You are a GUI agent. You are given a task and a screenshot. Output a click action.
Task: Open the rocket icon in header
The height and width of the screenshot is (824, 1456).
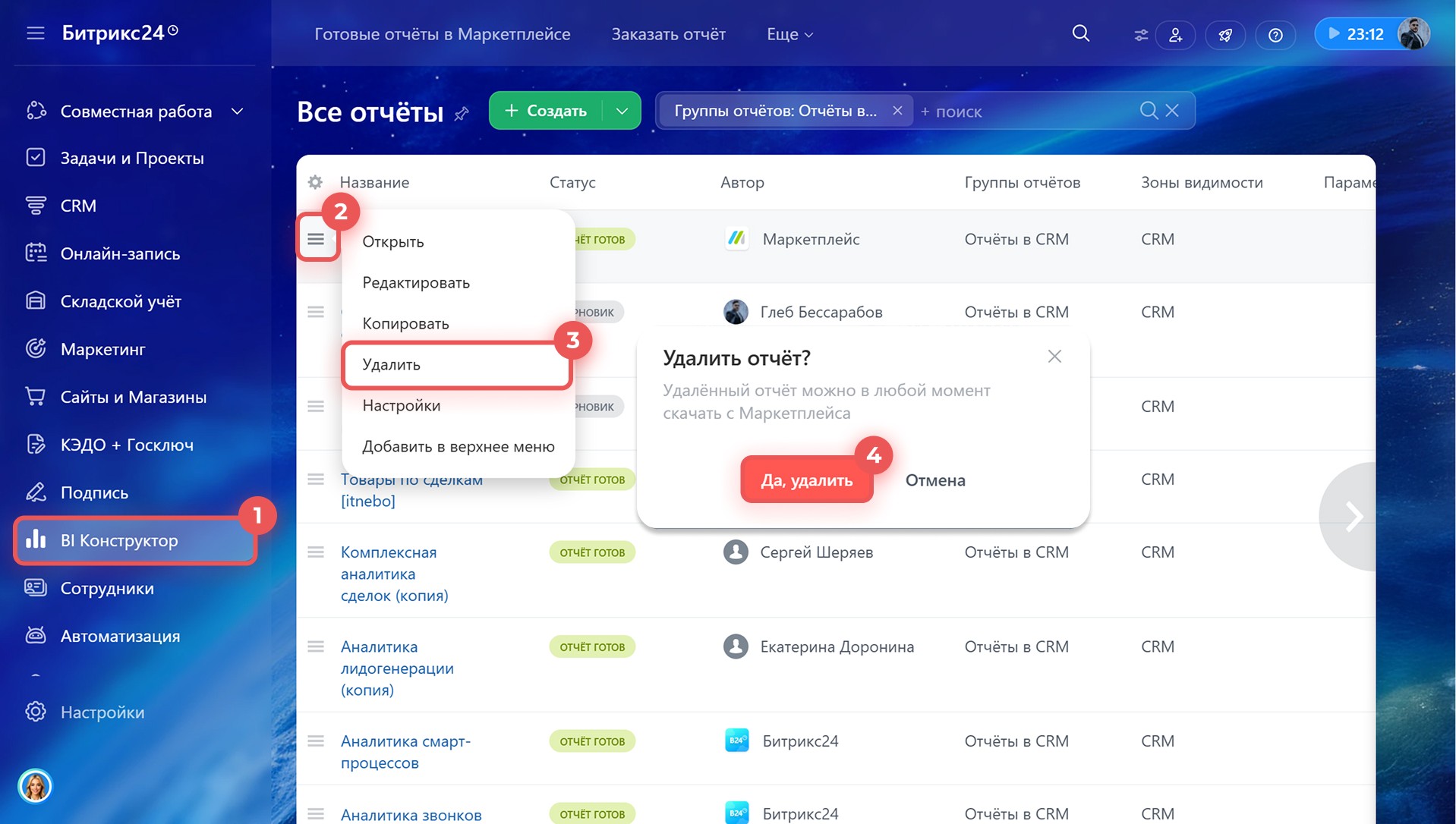pyautogui.click(x=1225, y=35)
